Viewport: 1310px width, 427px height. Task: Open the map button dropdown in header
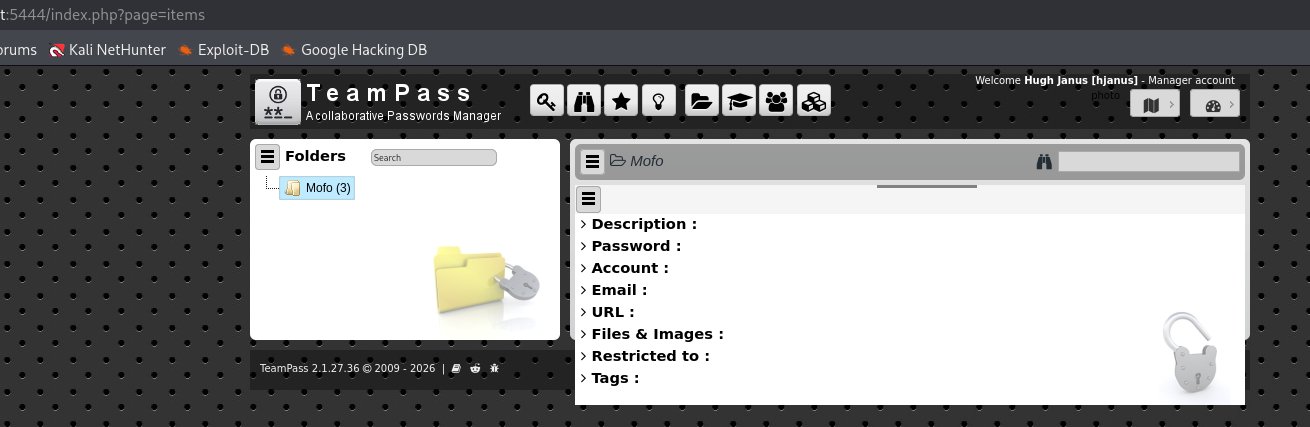click(1155, 104)
